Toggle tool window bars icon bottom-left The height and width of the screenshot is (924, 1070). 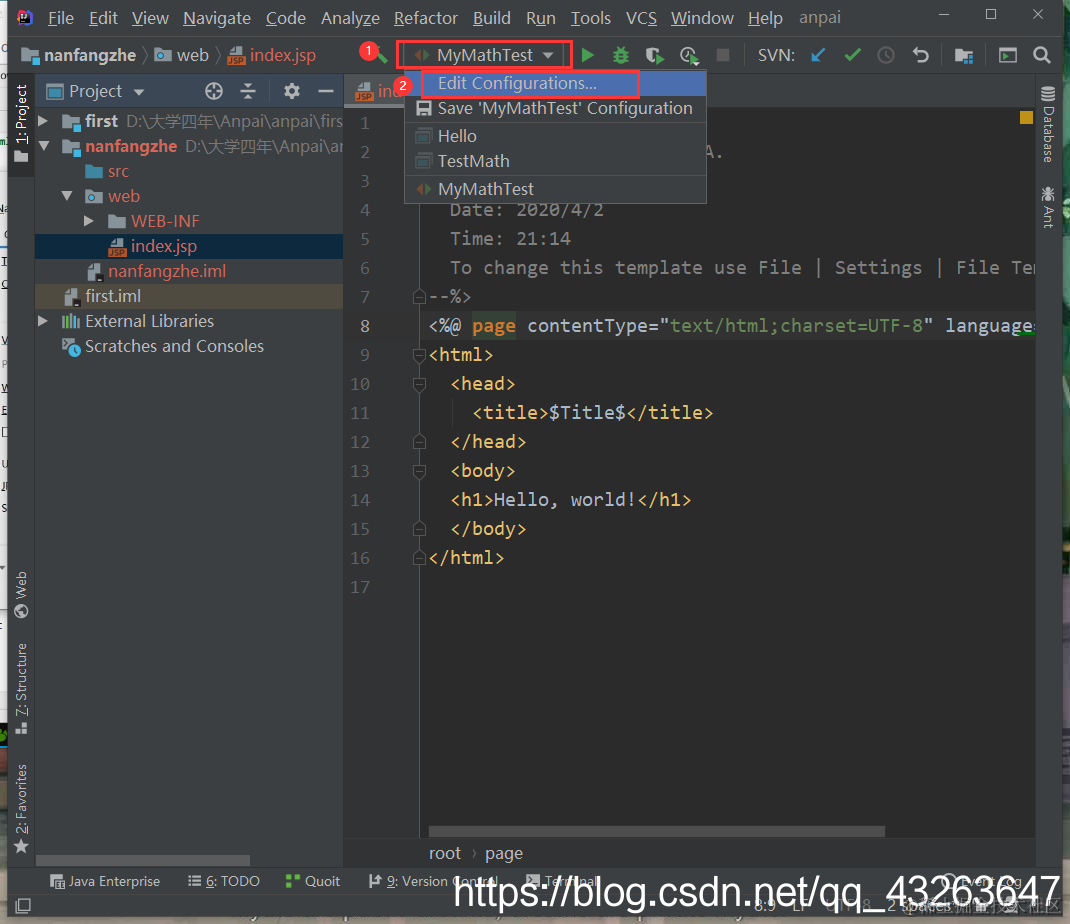point(23,906)
